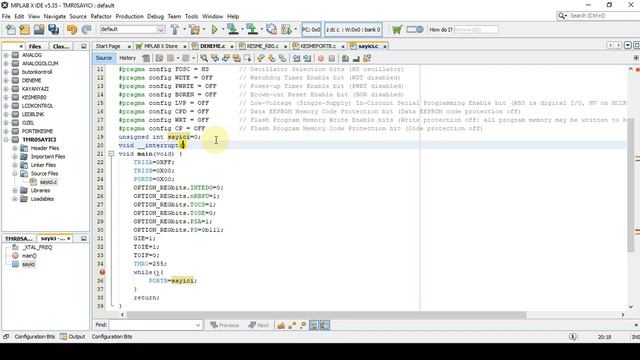Switch to the Start Page tab

pos(108,46)
